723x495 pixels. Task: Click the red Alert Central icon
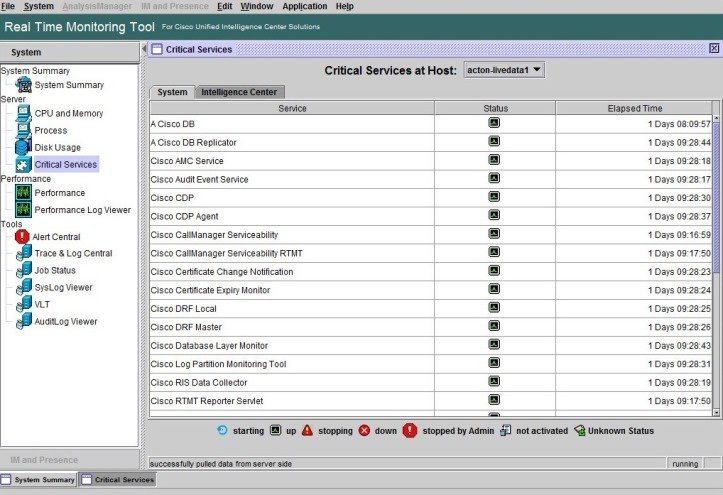click(x=22, y=236)
